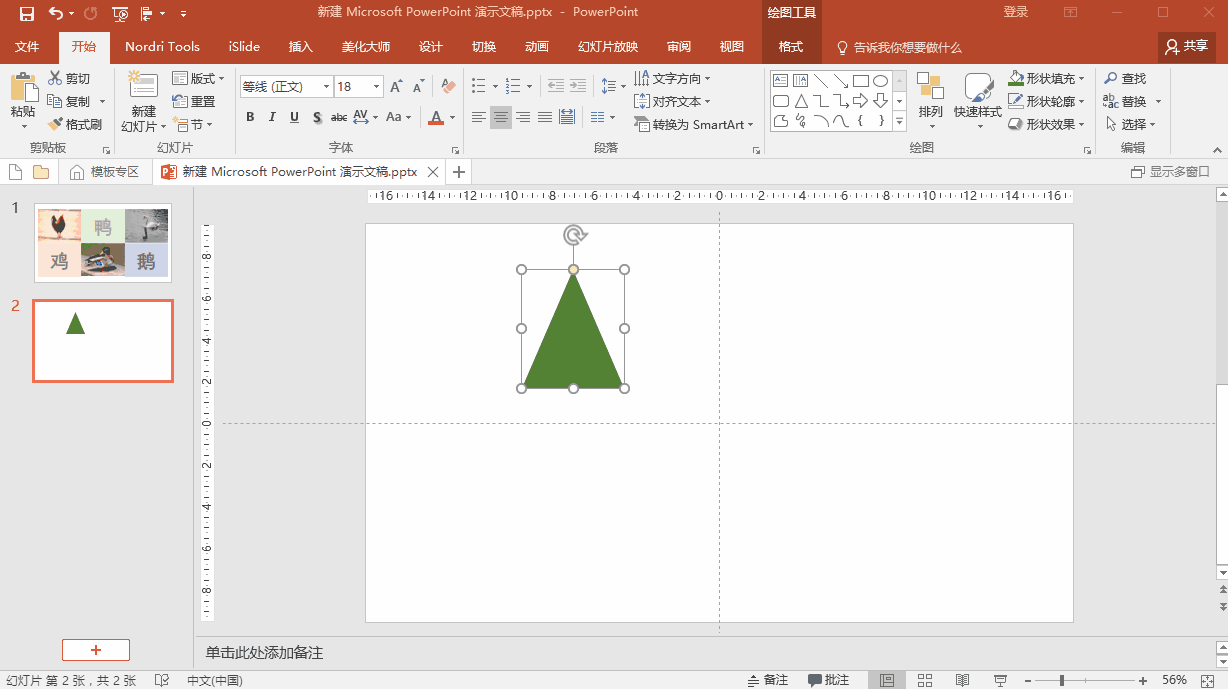The image size is (1228, 689).
Task: Switch to the Animation (动画) tab
Action: pos(537,47)
